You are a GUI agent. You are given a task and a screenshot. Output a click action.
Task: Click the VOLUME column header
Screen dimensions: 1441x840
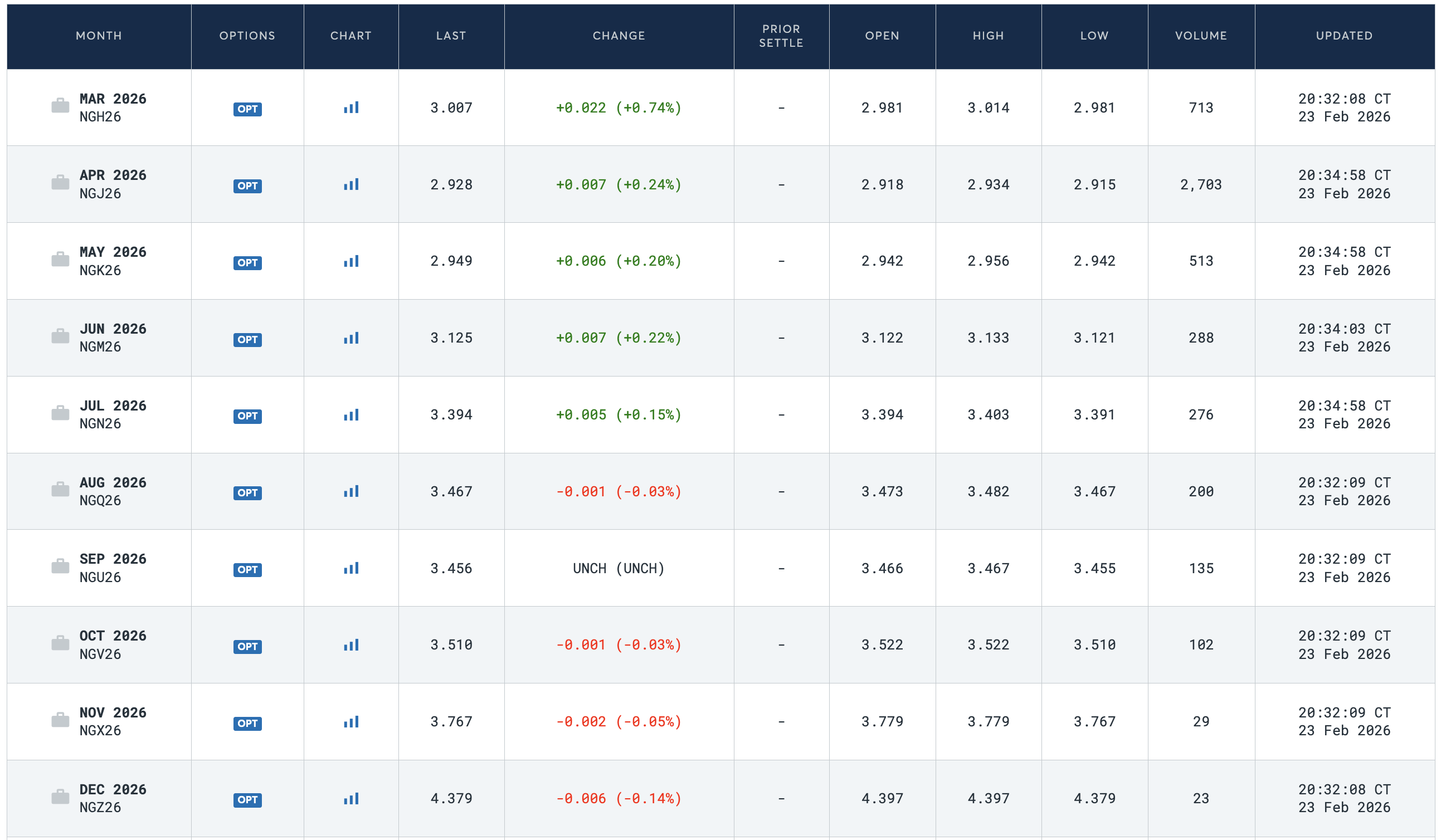(x=1201, y=36)
